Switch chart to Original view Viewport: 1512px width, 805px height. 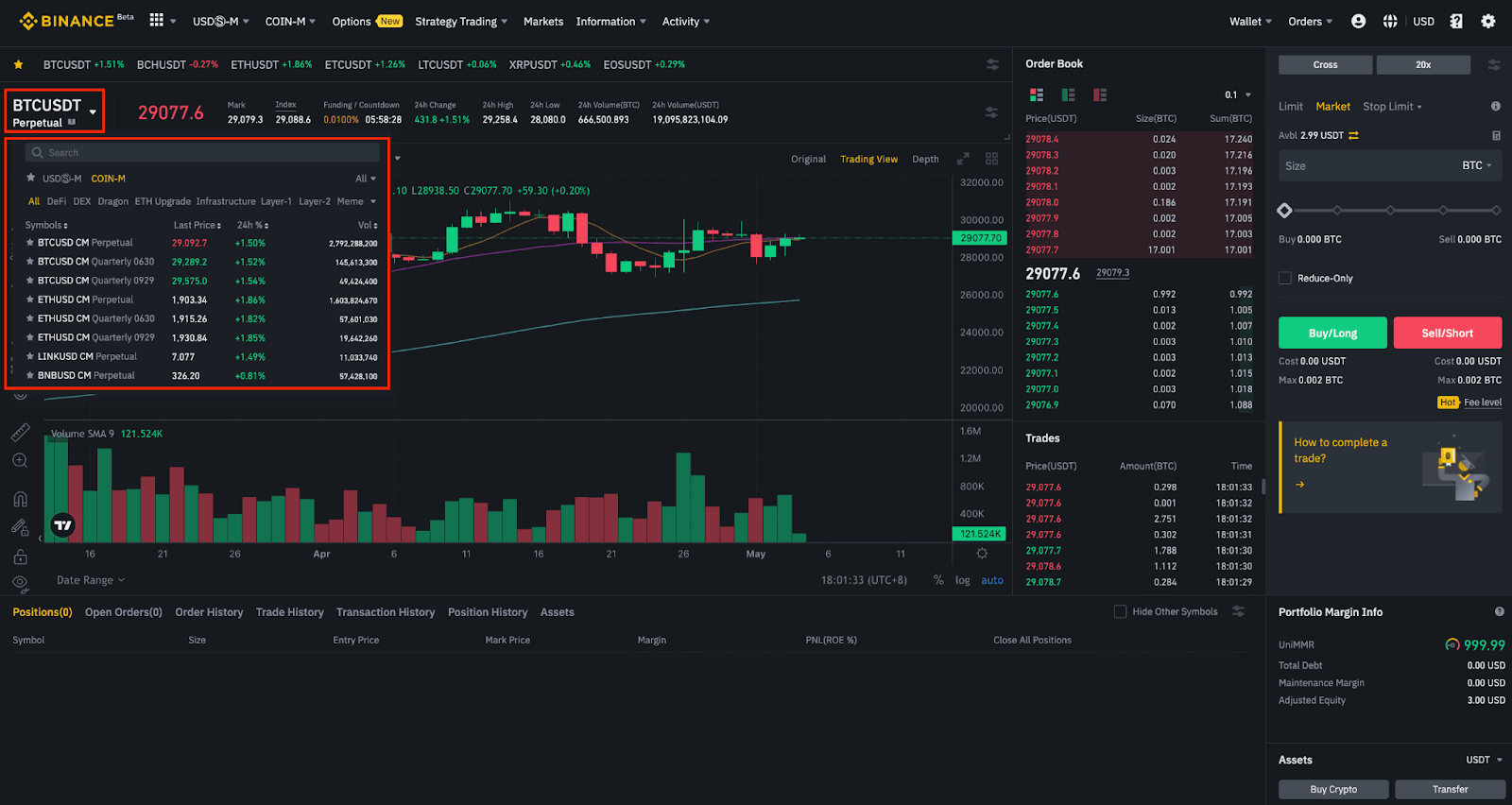(808, 159)
